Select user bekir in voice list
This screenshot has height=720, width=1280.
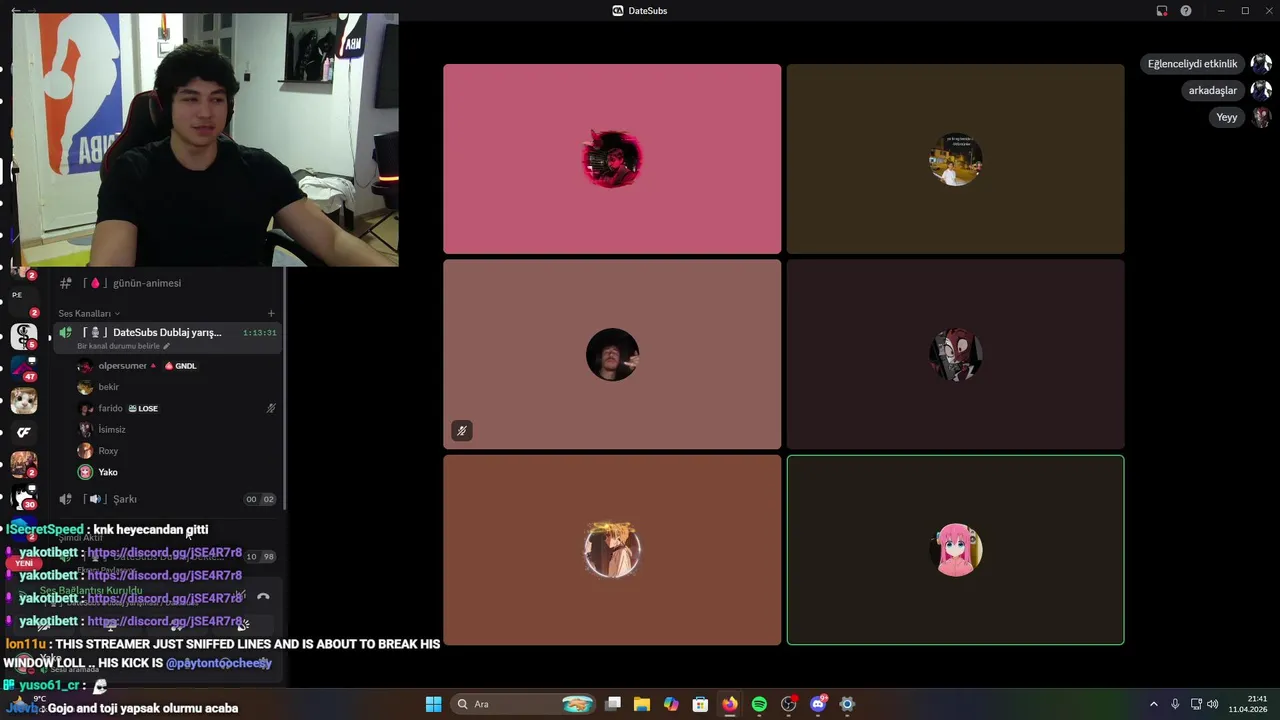pos(108,387)
